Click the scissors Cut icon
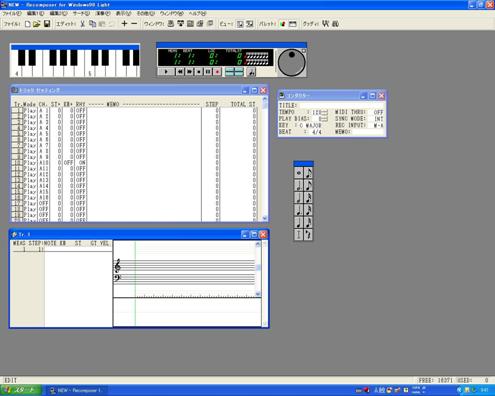The image size is (495, 396). (83, 24)
